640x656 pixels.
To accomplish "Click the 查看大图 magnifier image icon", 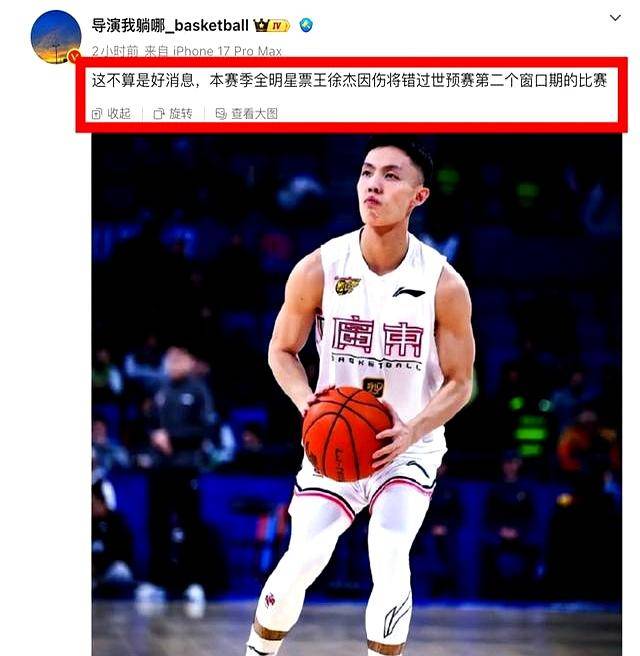I will (220, 114).
